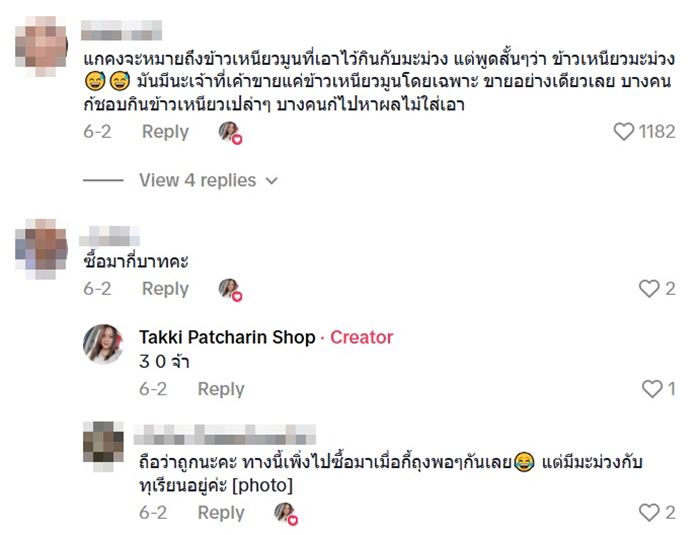Image resolution: width=700 pixels, height=535 pixels.
Task: Expand View 4 replies
Action: tap(198, 180)
